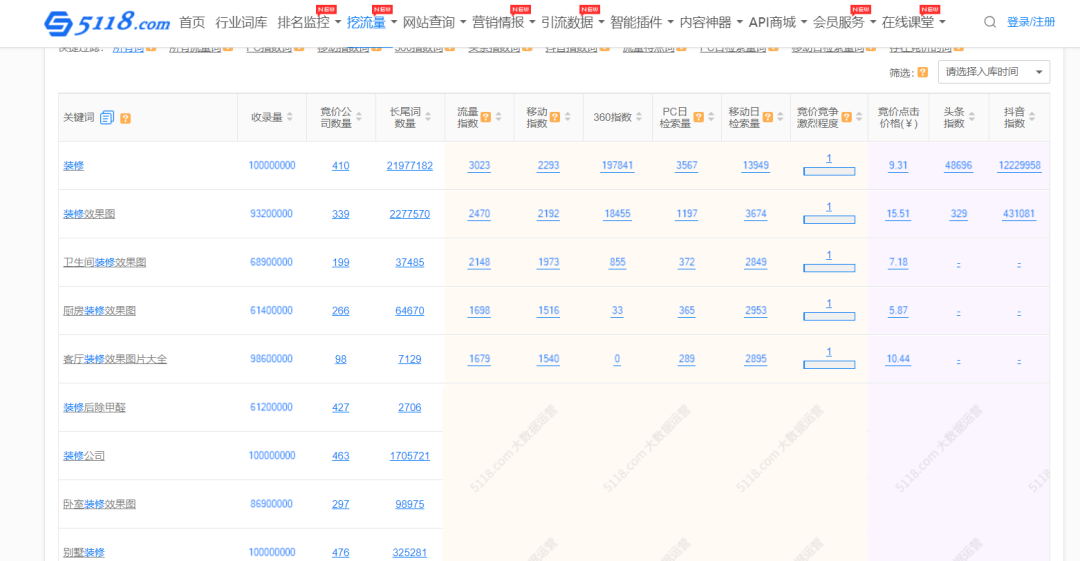Sort by 收录量 column arrows
Image resolution: width=1080 pixels, height=561 pixels.
[x=290, y=117]
